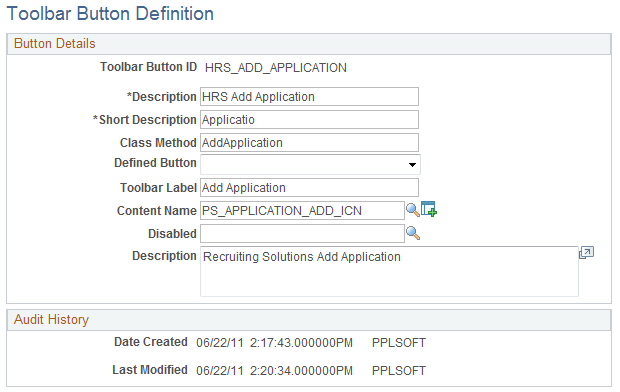Click the empty Disabled input field
The width and height of the screenshot is (620, 392).
pyautogui.click(x=302, y=233)
